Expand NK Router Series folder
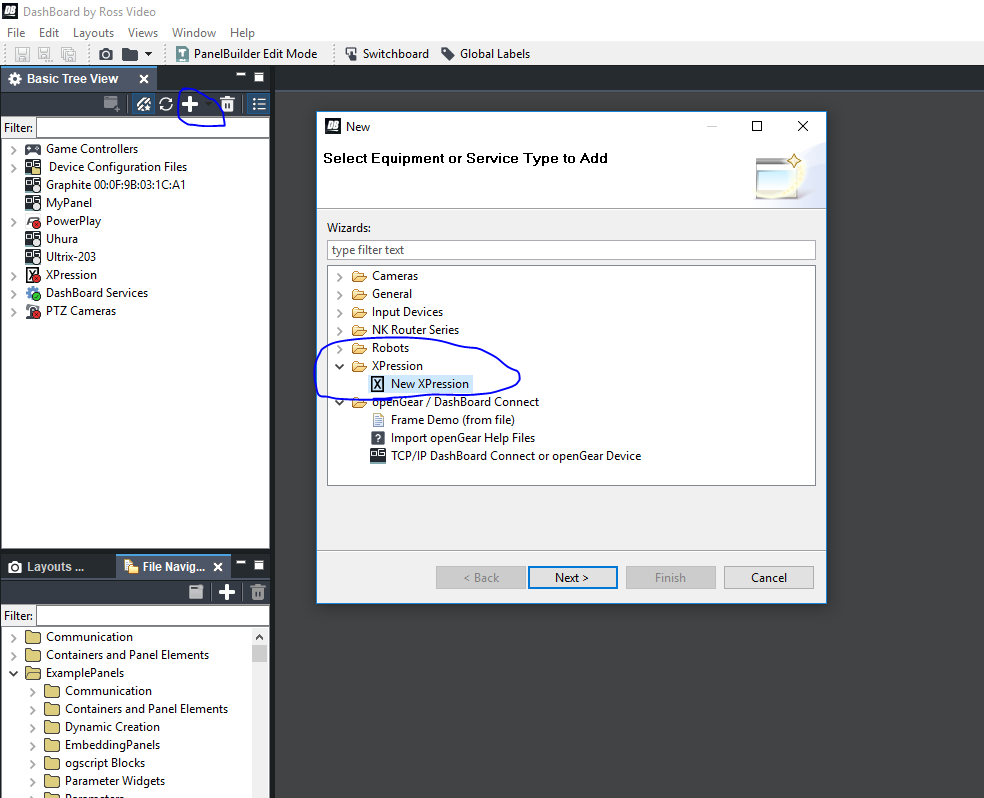The height and width of the screenshot is (798, 984). tap(340, 331)
